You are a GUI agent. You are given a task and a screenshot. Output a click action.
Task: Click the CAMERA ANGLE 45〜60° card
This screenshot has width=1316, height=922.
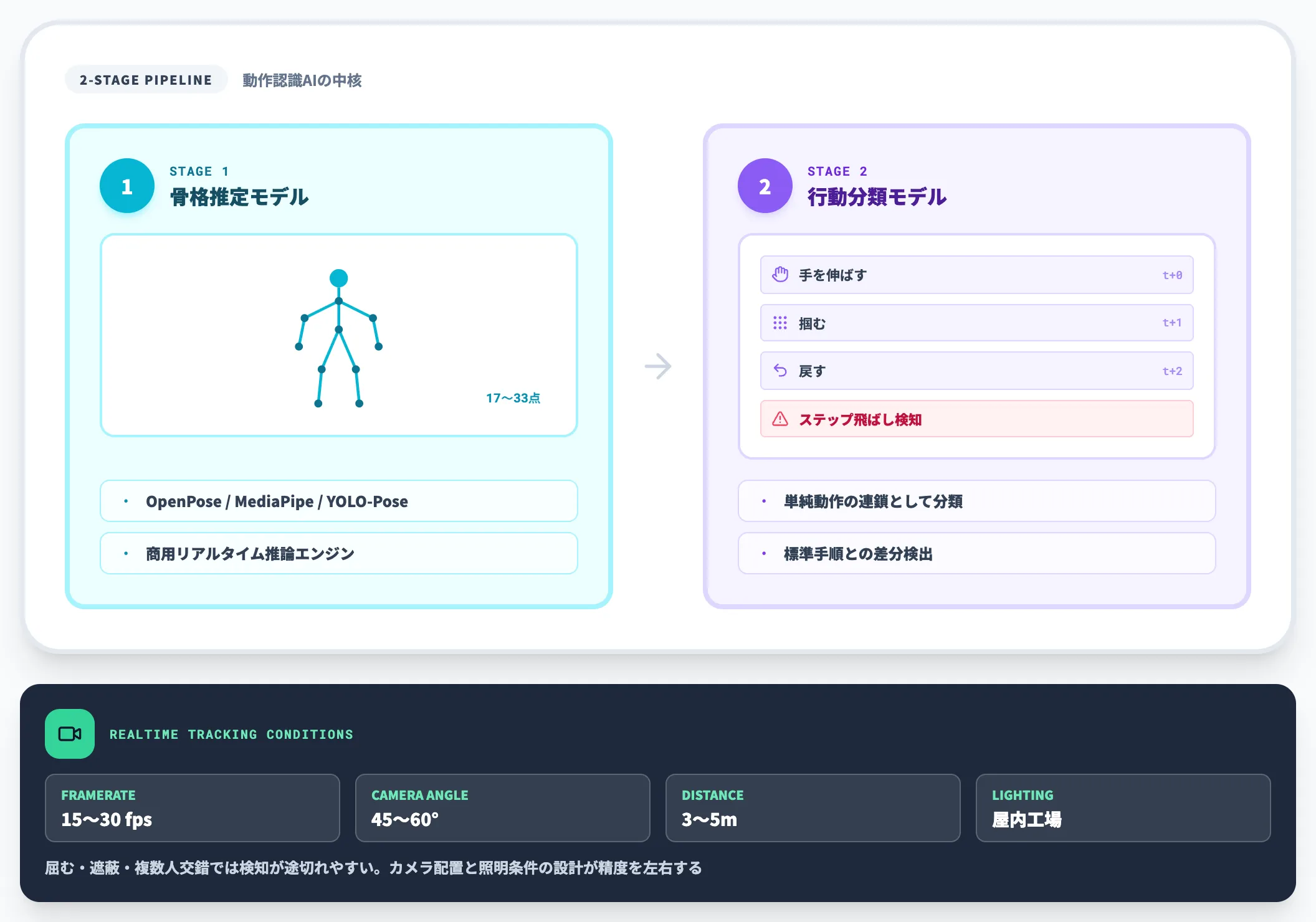coord(503,808)
